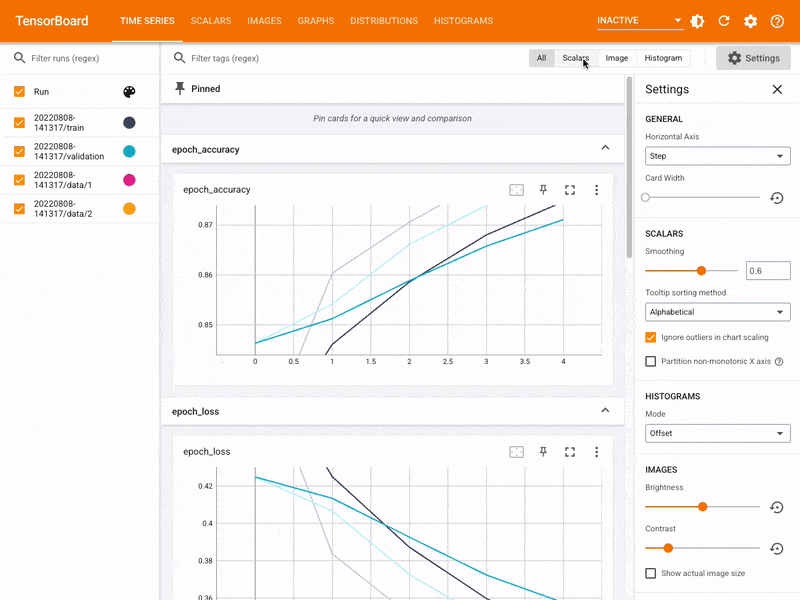Switch to the Graphs tab

click(316, 21)
